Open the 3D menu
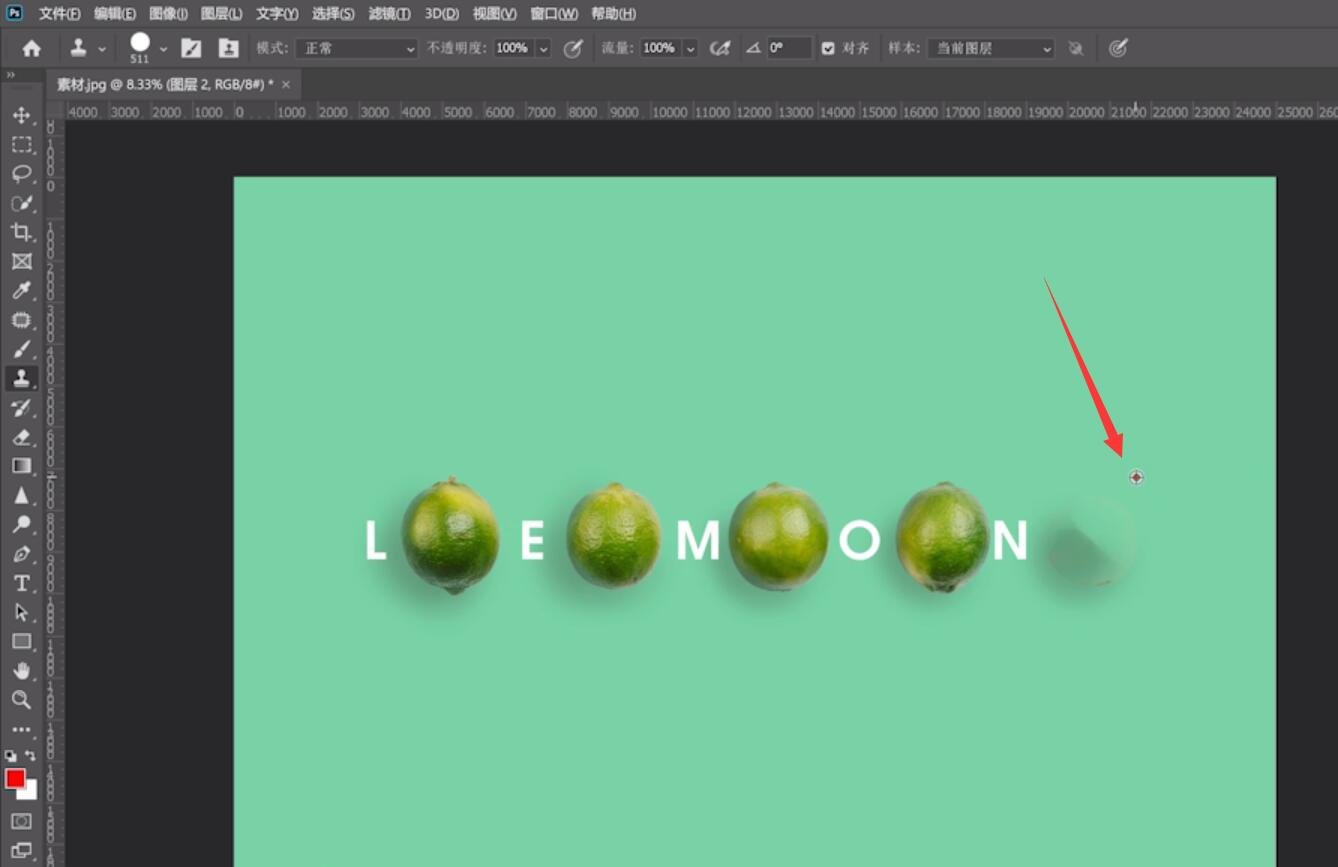 coord(441,14)
